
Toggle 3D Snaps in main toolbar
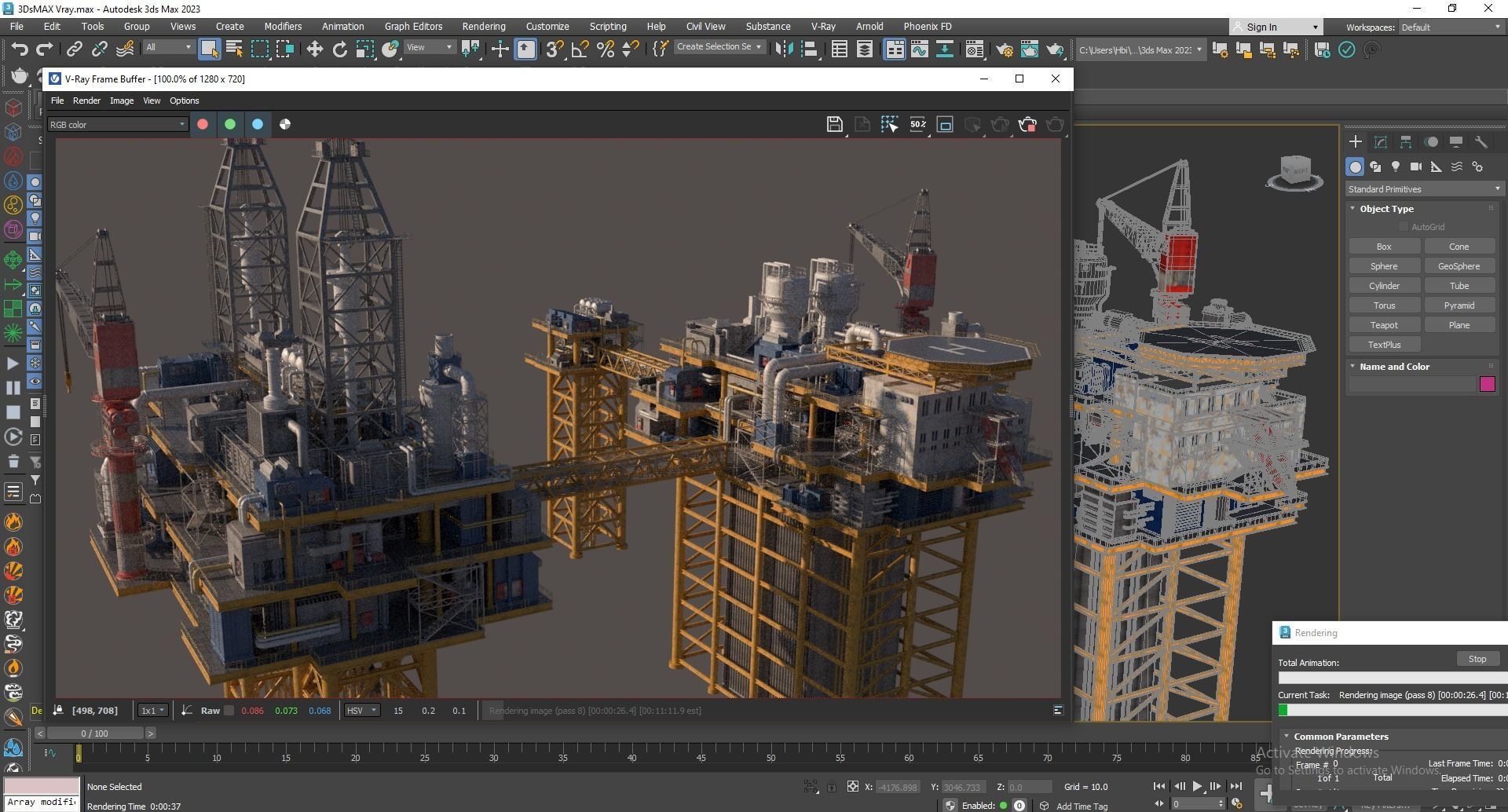point(555,49)
